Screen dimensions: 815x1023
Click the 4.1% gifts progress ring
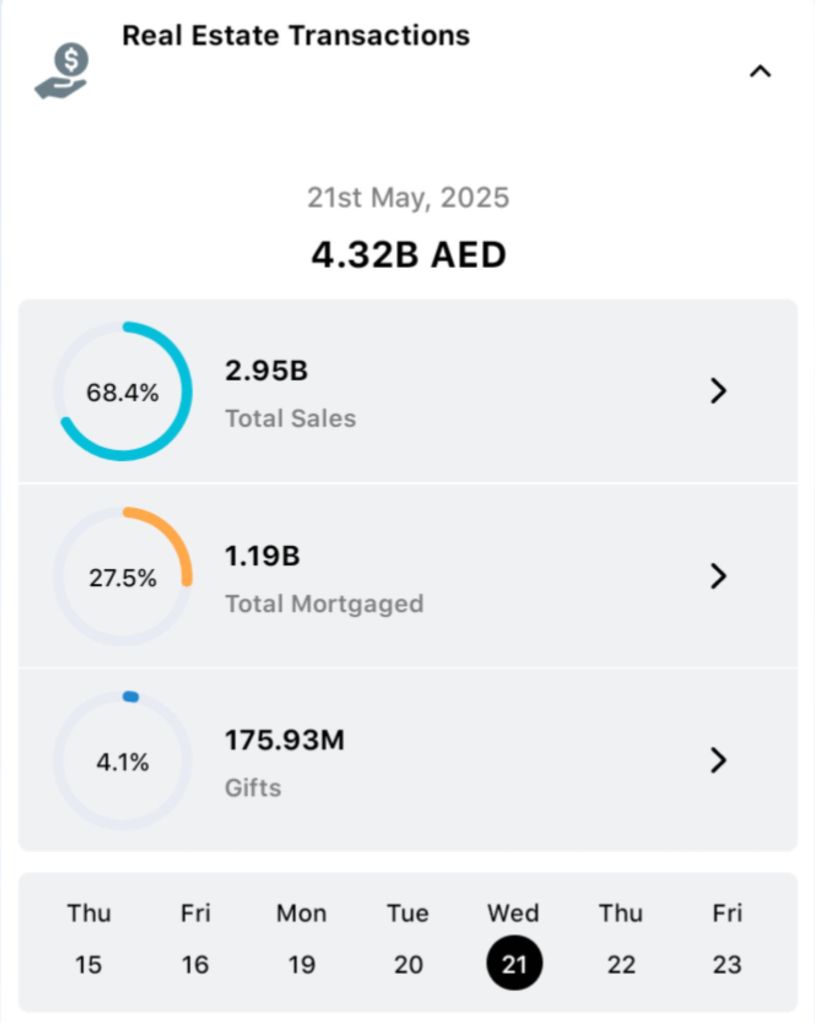click(122, 762)
